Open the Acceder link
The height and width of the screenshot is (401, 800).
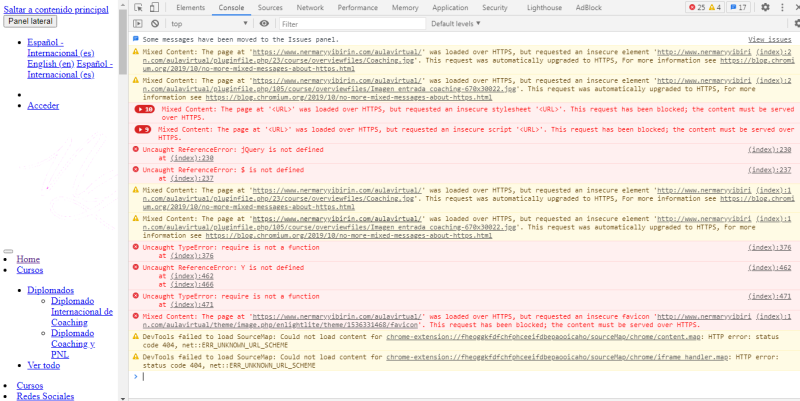click(x=43, y=106)
